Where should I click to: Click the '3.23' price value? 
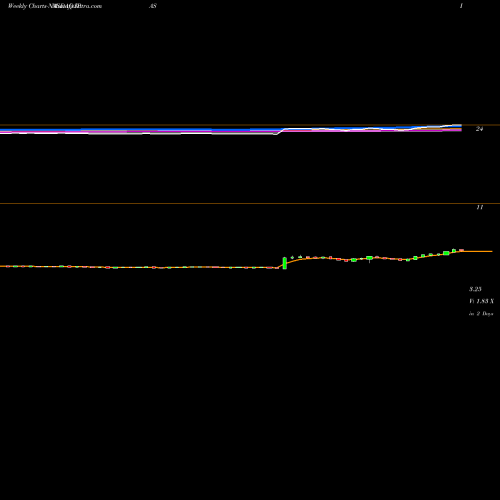[x=475, y=289]
